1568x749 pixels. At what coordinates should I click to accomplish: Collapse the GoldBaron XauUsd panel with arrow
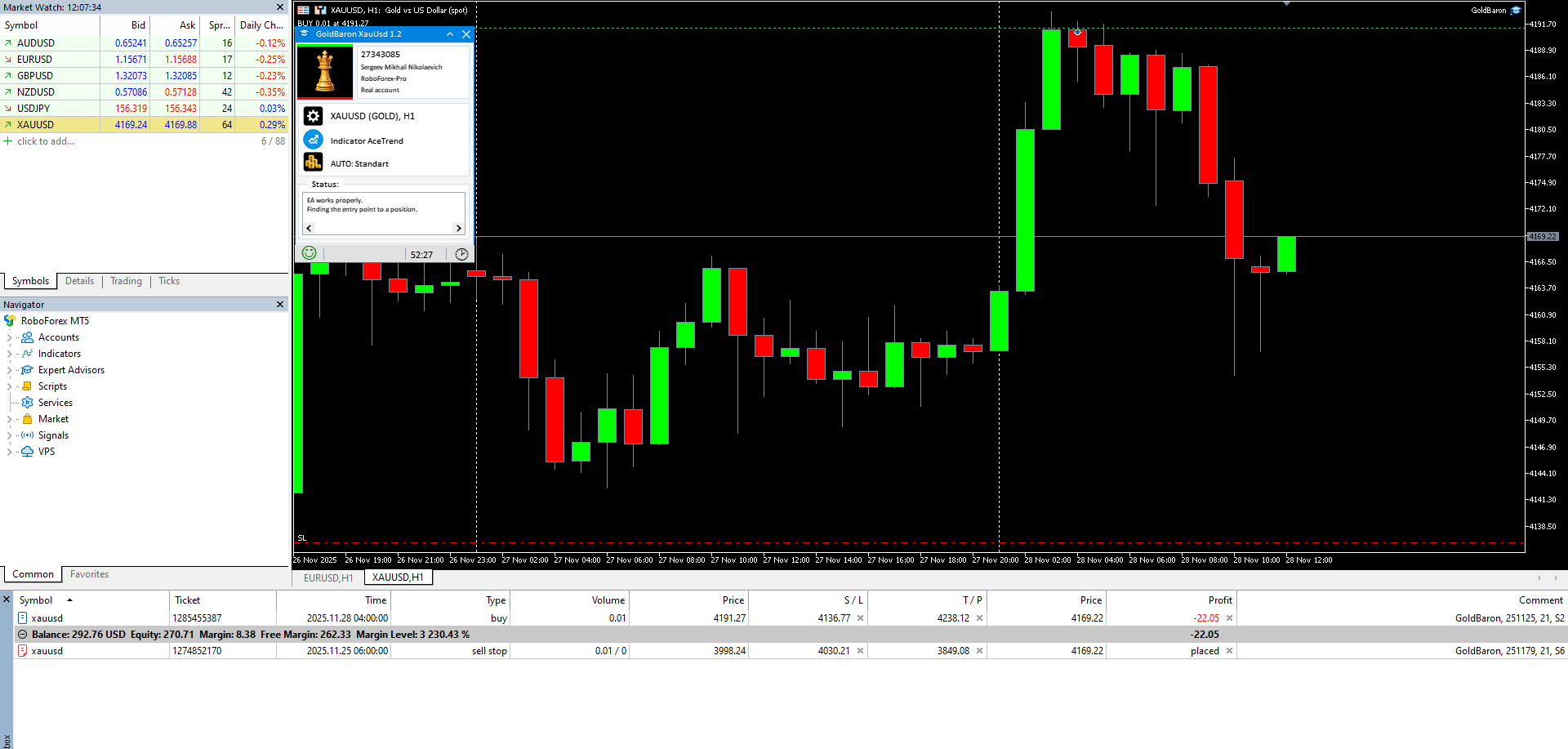(x=450, y=34)
